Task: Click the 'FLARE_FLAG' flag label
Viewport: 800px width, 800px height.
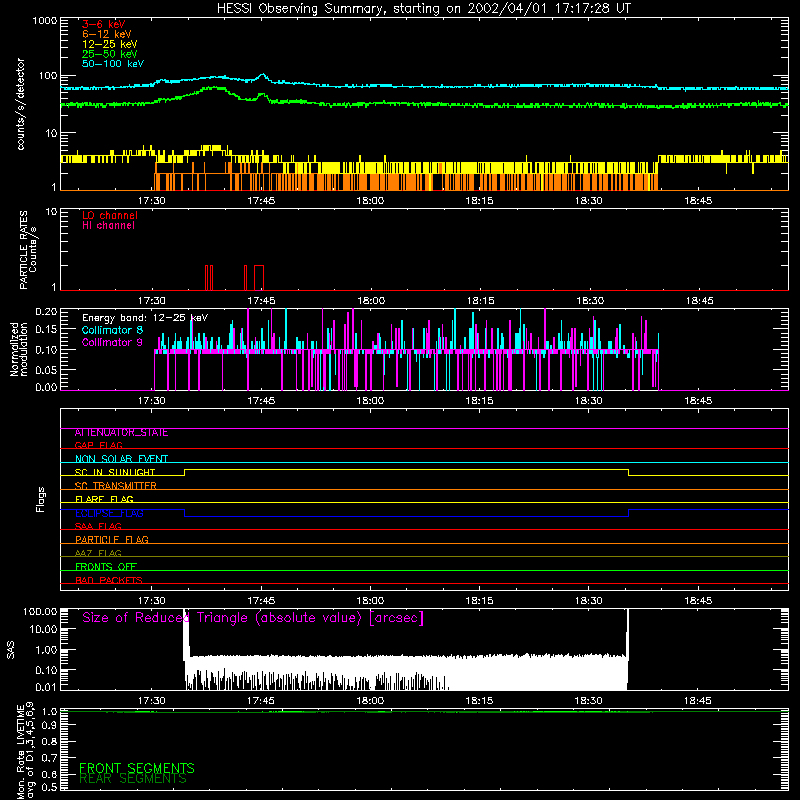Action: coord(104,499)
